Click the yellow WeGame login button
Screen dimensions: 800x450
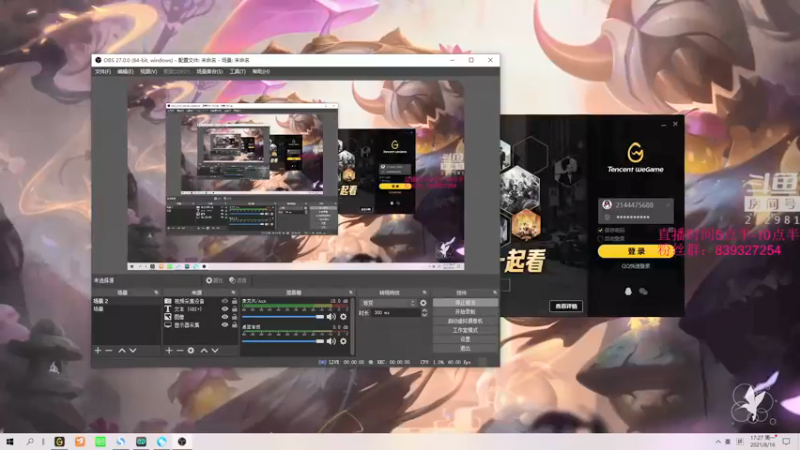click(x=636, y=251)
